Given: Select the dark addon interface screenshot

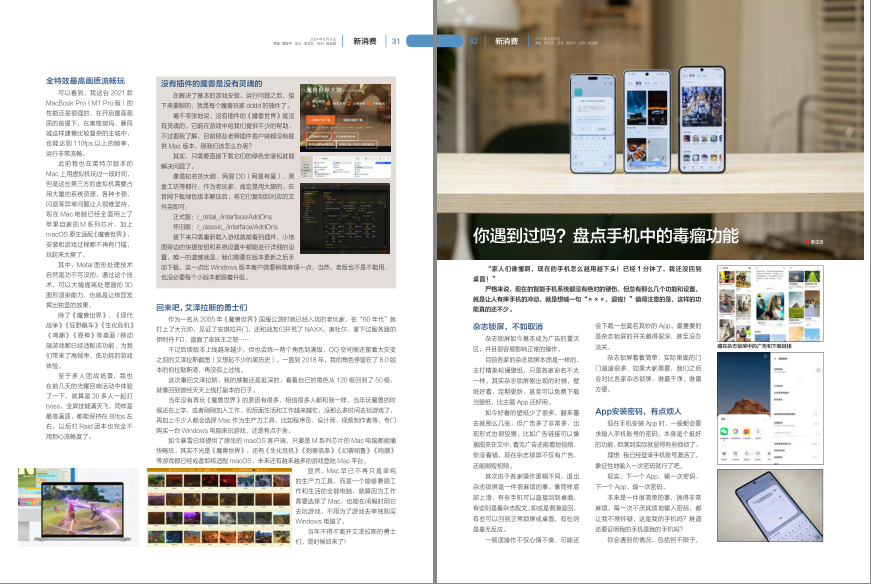Looking at the screenshot, I should pos(346,218).
